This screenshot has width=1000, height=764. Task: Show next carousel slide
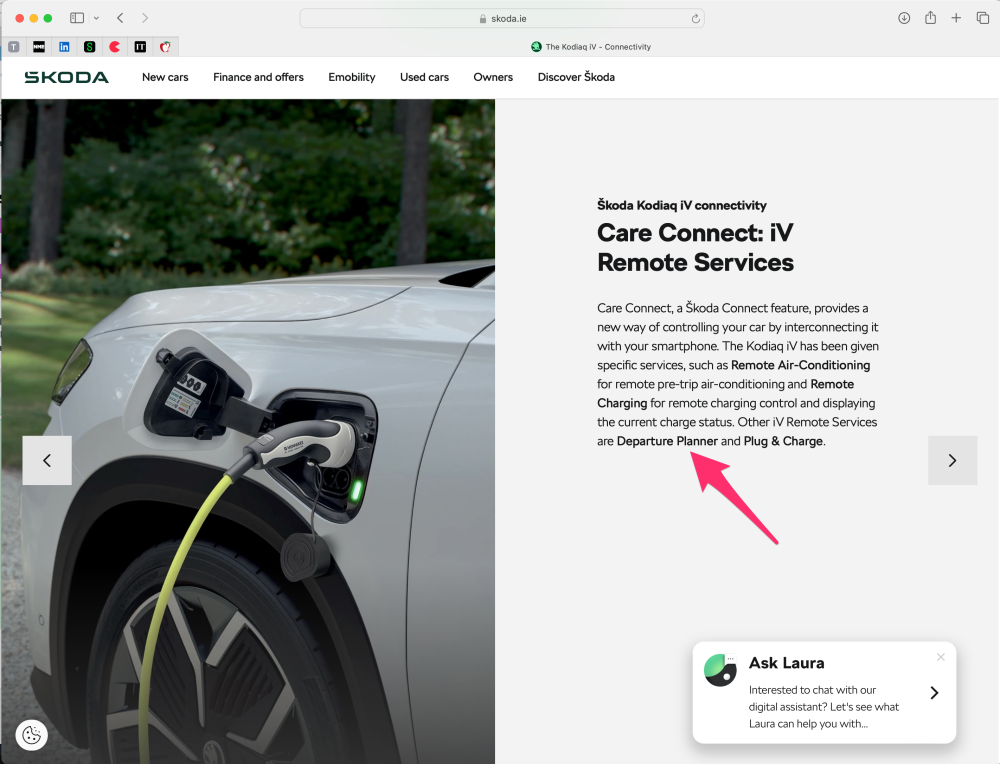952,460
